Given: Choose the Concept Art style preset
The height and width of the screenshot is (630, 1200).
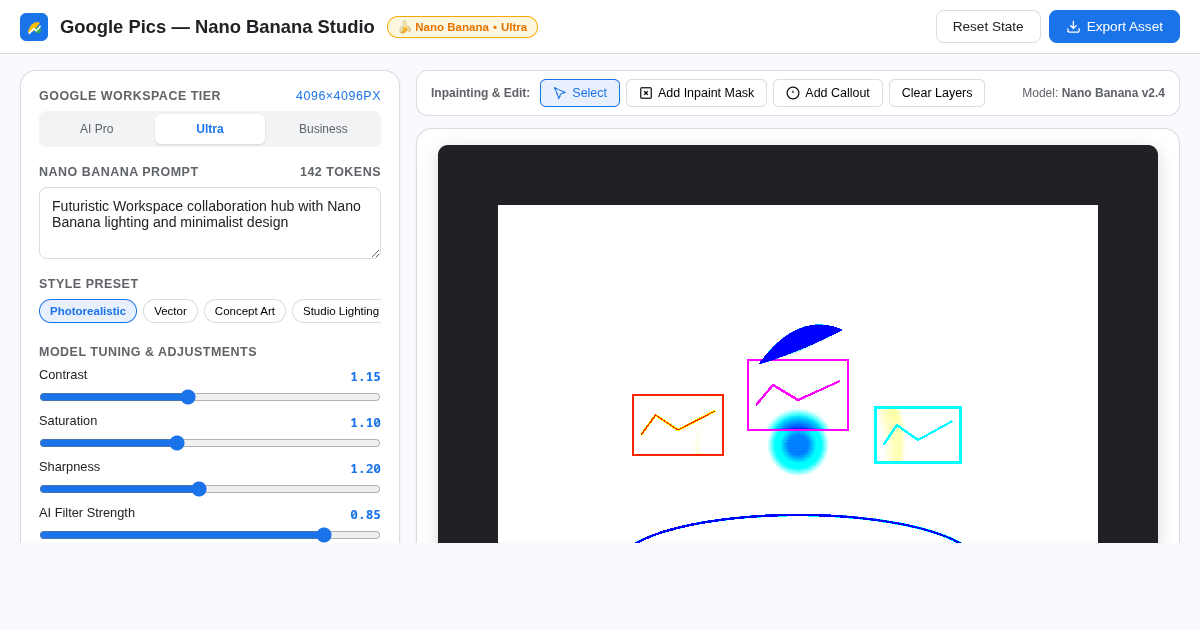Looking at the screenshot, I should (x=245, y=311).
